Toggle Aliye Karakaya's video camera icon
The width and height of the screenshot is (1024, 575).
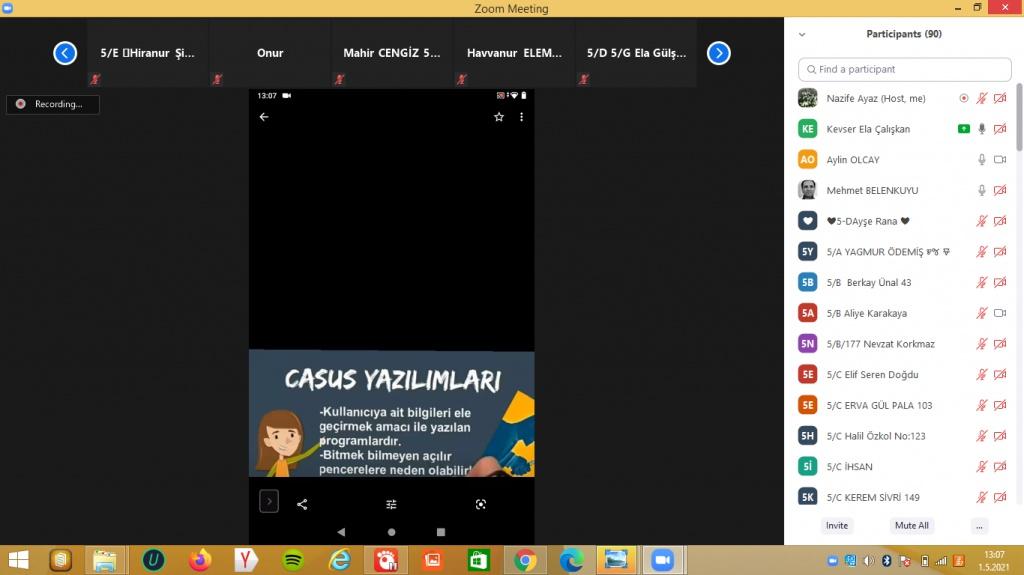[999, 313]
